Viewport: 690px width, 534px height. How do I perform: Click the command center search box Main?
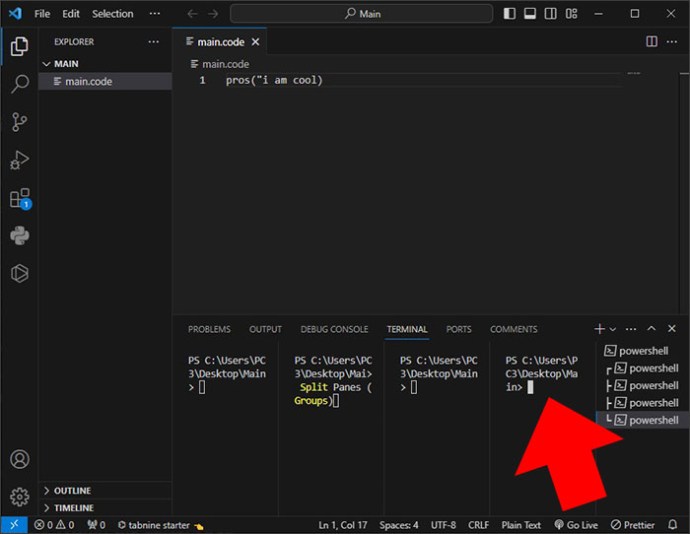361,14
